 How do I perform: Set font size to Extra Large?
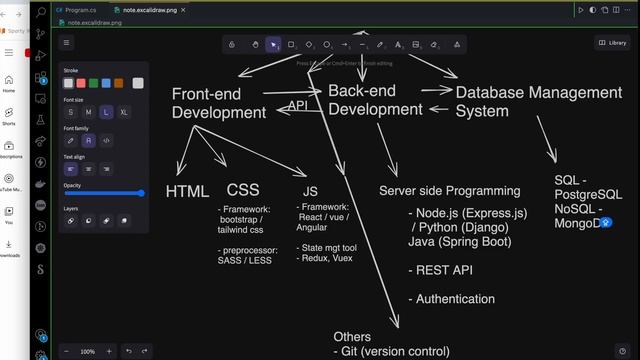pyautogui.click(x=124, y=112)
